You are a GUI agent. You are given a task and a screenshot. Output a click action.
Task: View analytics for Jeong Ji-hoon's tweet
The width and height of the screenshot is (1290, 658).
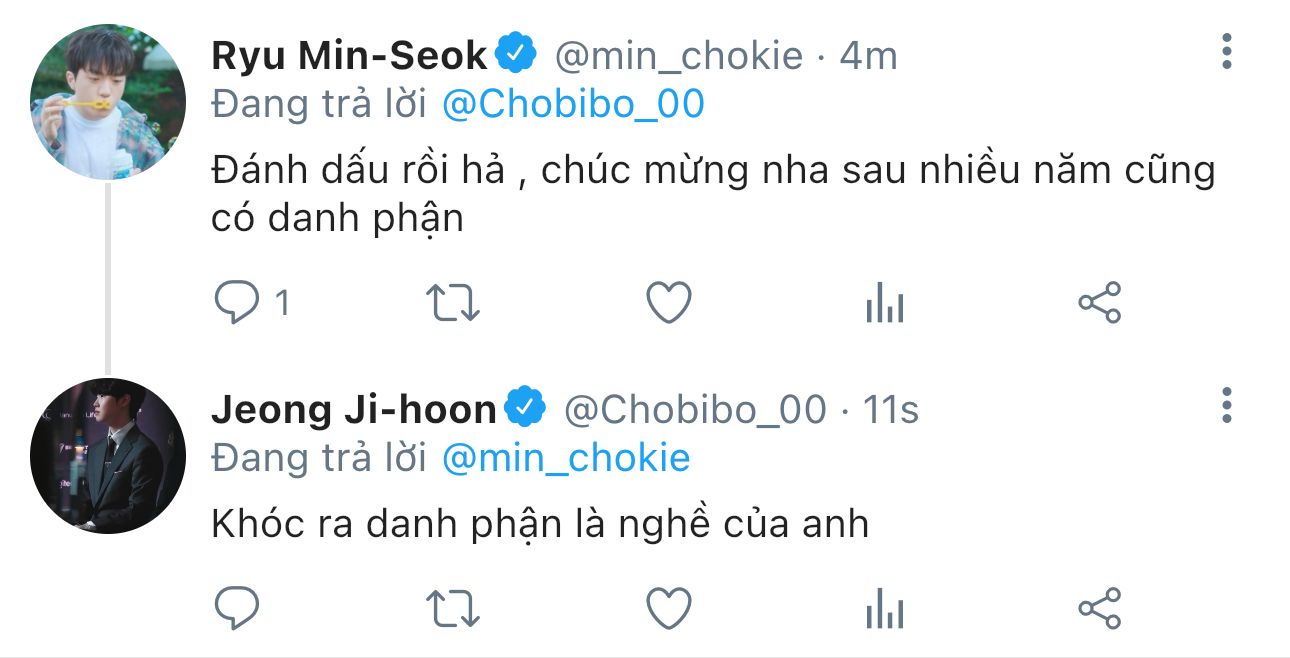pyautogui.click(x=885, y=608)
